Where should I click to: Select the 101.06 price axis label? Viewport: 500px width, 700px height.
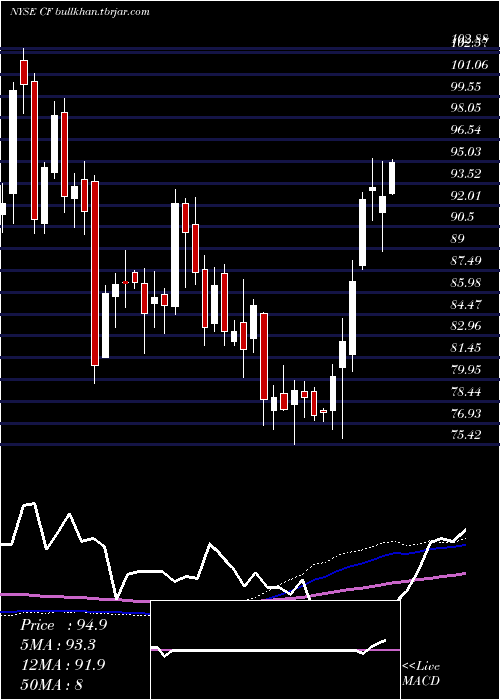click(x=469, y=65)
